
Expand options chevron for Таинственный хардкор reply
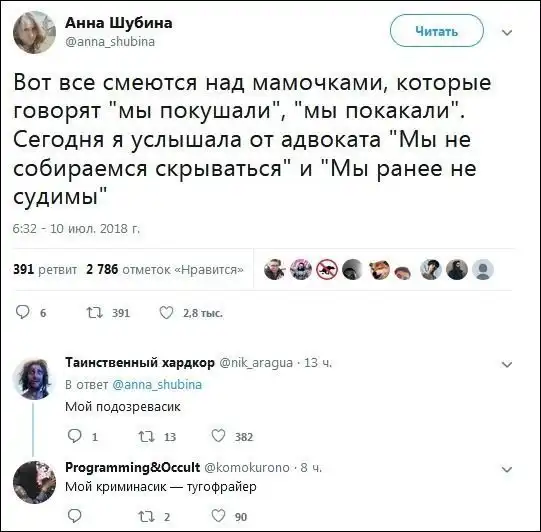[x=507, y=364]
